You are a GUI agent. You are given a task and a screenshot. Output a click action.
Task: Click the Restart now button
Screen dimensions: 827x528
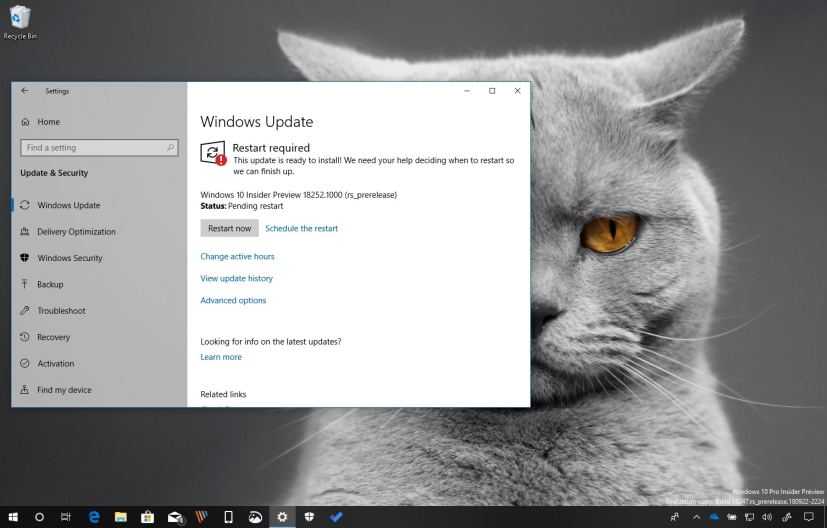coord(229,228)
